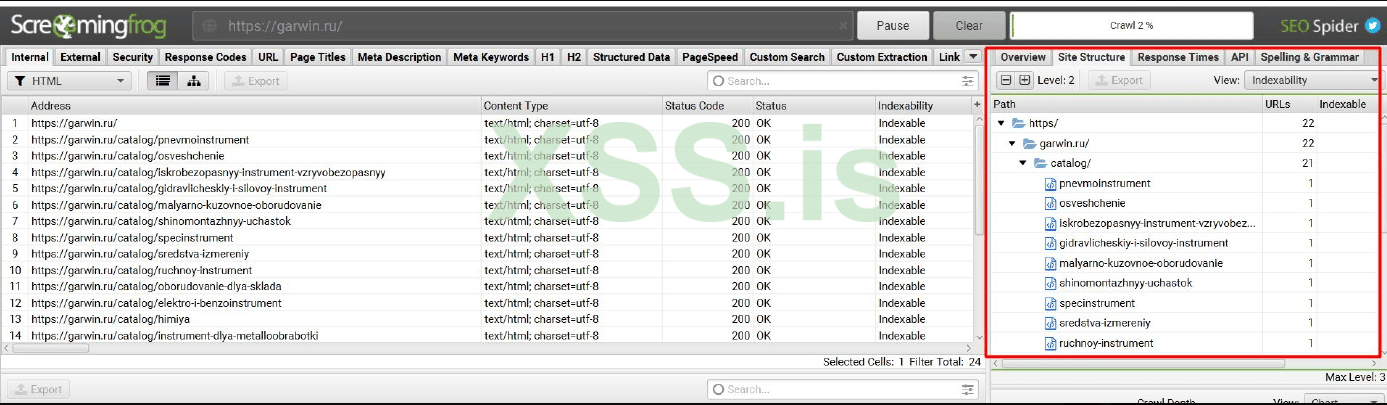
Task: Click the https/ folder icon
Action: [1018, 124]
